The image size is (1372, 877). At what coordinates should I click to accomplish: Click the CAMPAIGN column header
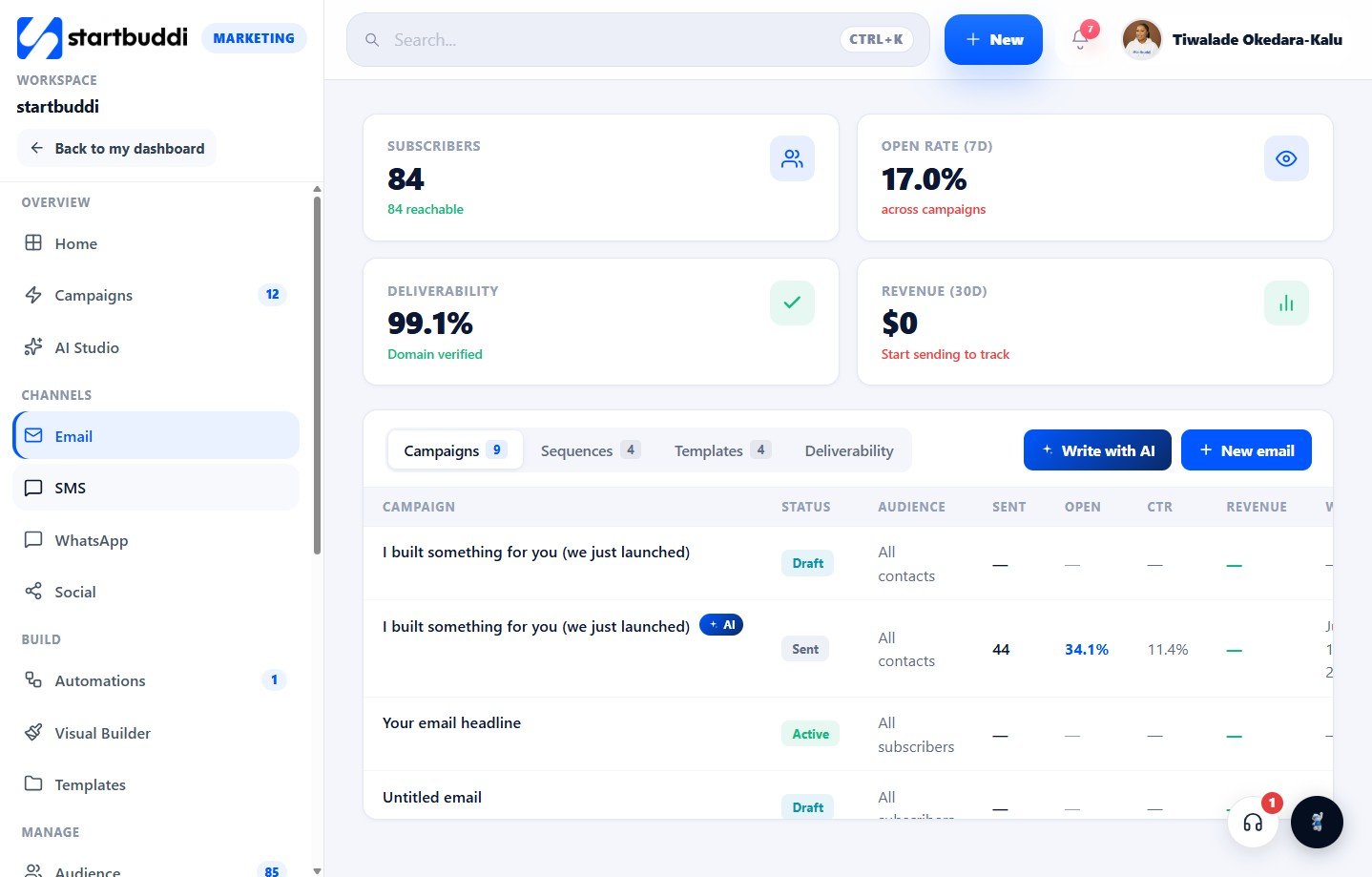point(418,507)
